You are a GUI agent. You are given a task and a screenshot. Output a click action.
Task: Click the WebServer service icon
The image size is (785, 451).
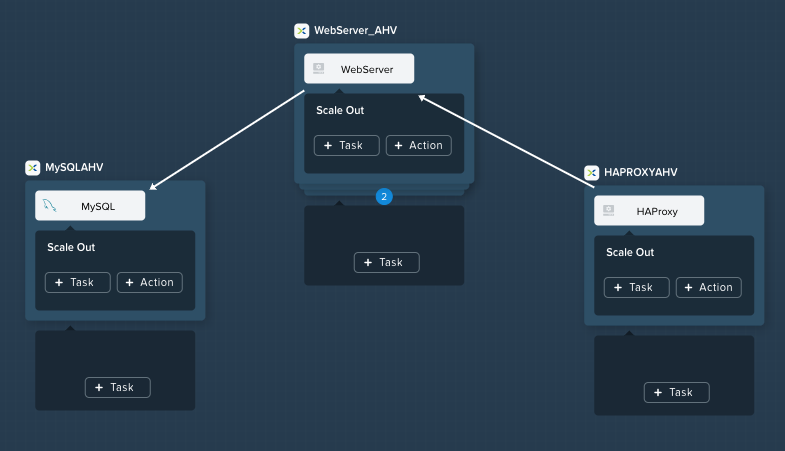tap(318, 69)
